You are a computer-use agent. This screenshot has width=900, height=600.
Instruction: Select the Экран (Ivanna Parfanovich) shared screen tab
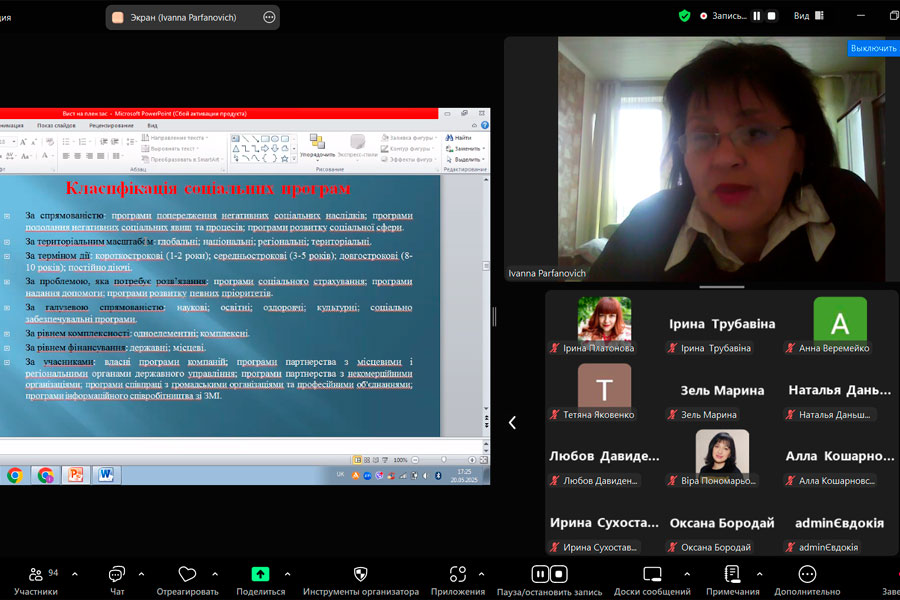192,17
